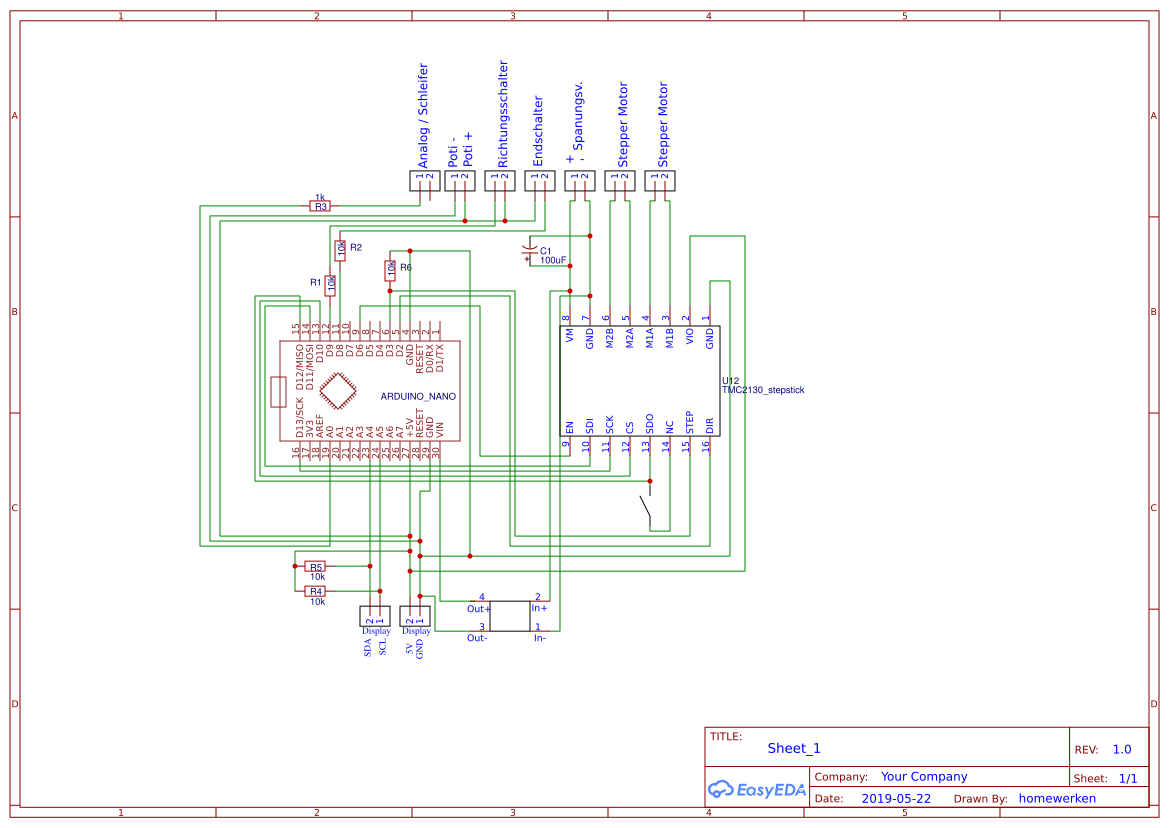Image resolution: width=1169 pixels, height=828 pixels.
Task: Click the Sheet count 1/1
Action: pos(1128,778)
